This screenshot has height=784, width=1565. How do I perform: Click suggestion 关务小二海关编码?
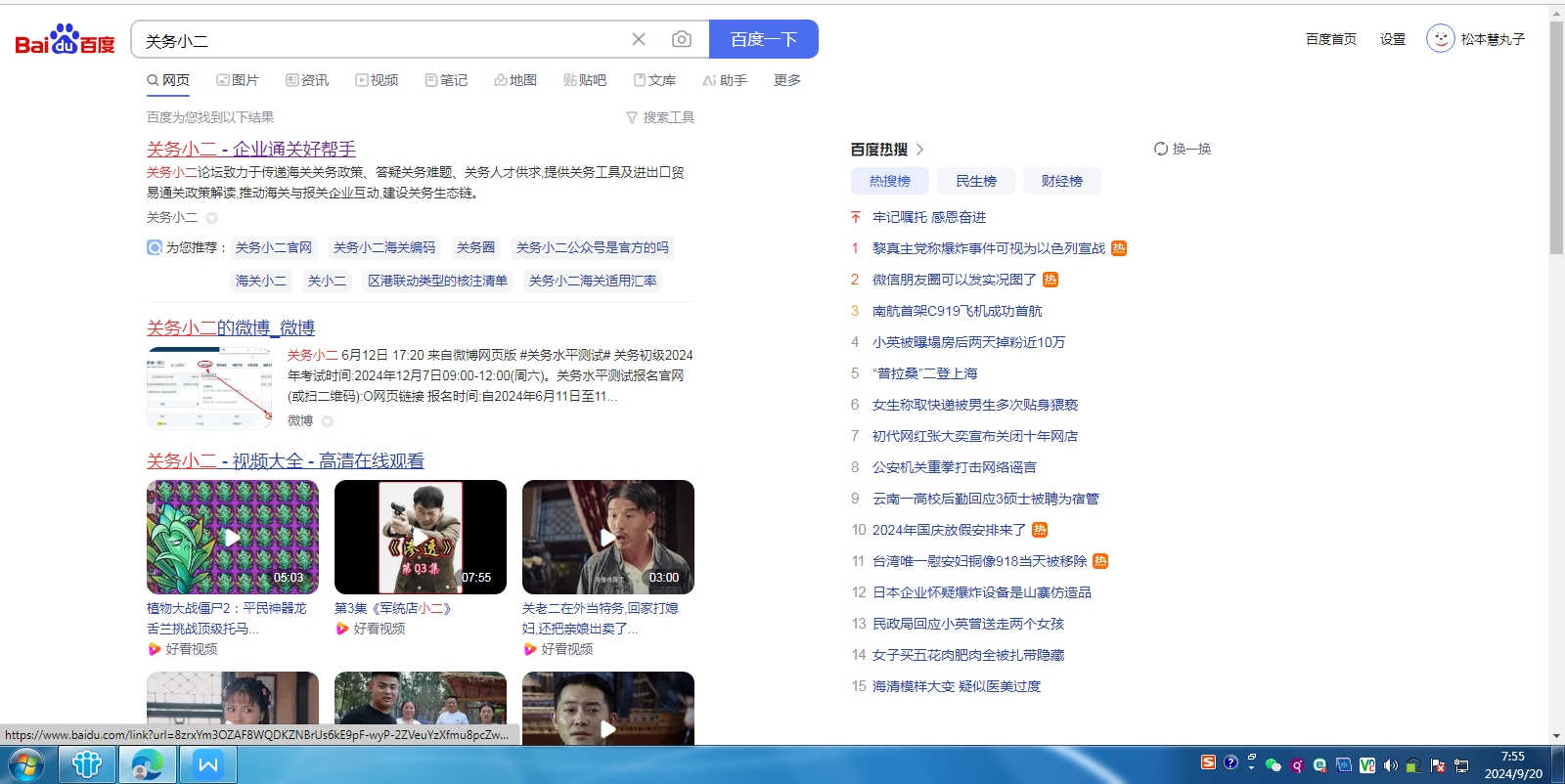click(384, 248)
